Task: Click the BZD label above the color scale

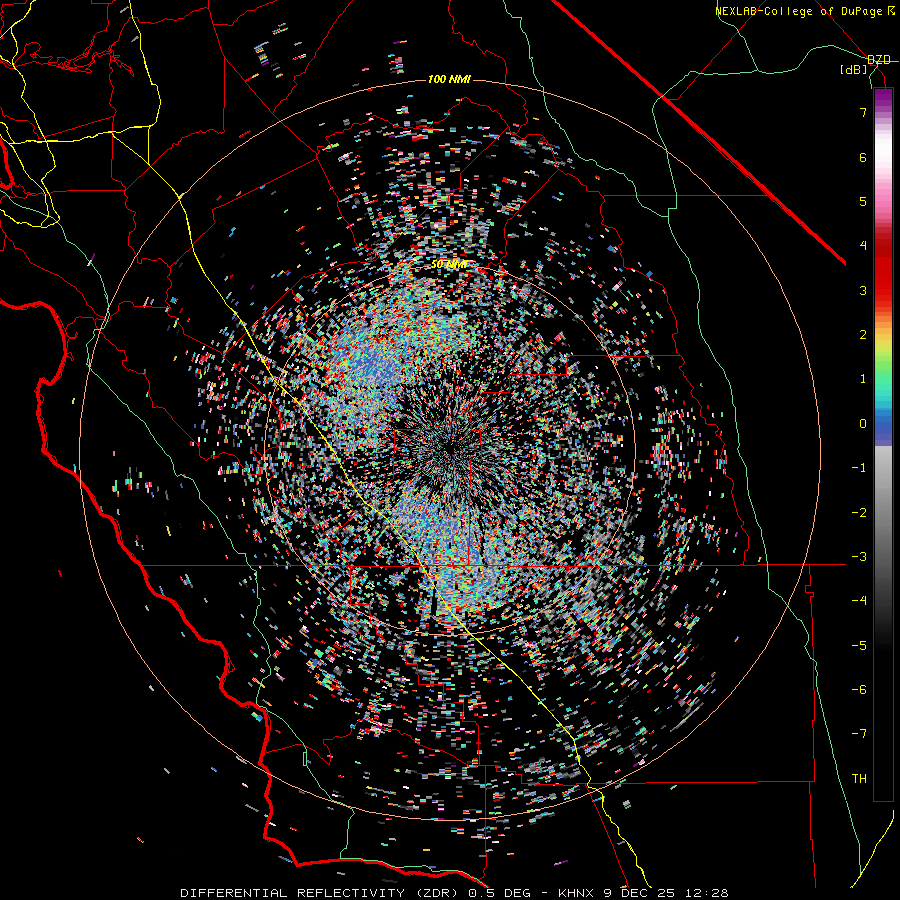Action: [x=879, y=60]
